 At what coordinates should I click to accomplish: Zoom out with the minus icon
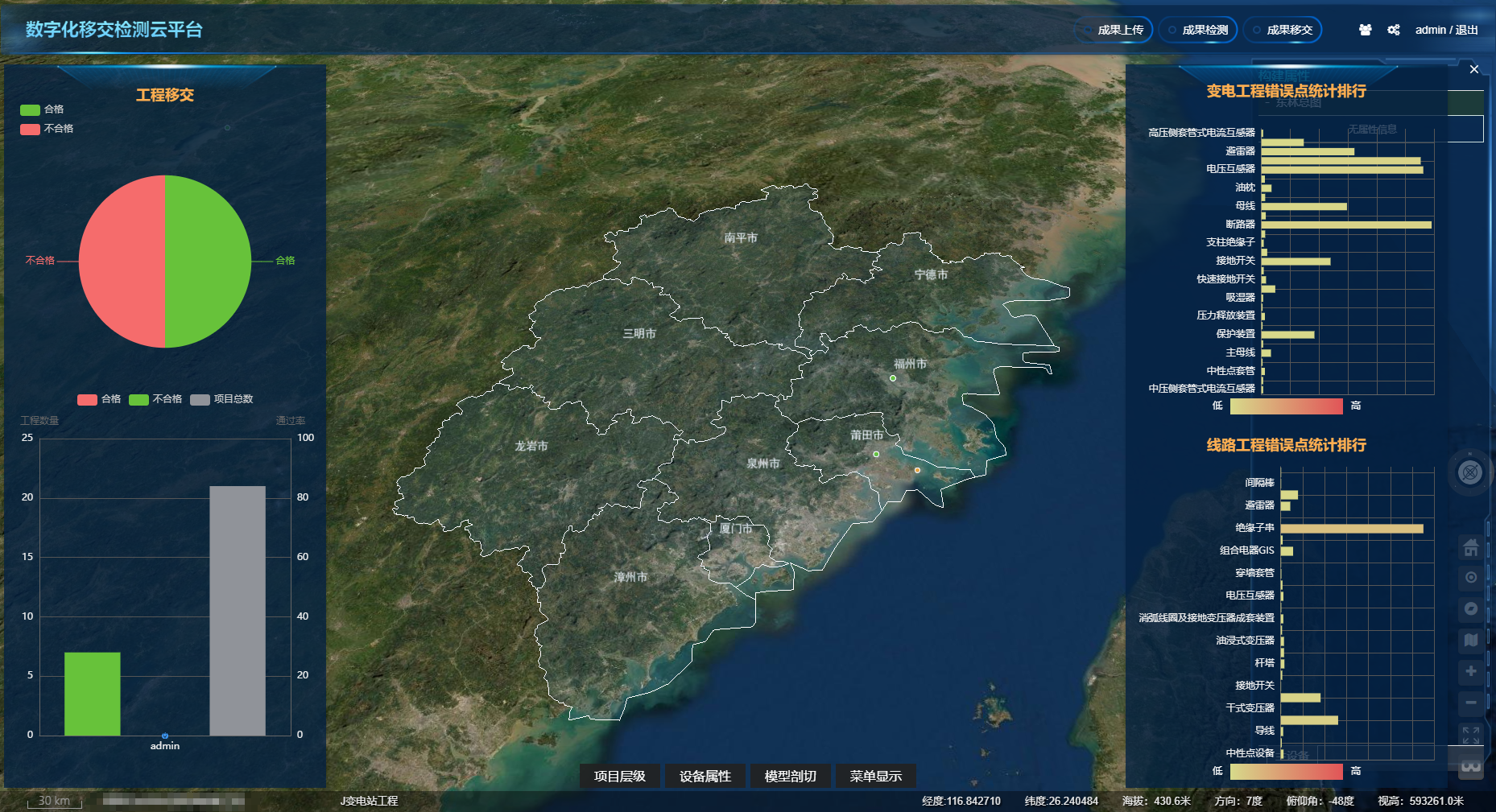[x=1470, y=703]
